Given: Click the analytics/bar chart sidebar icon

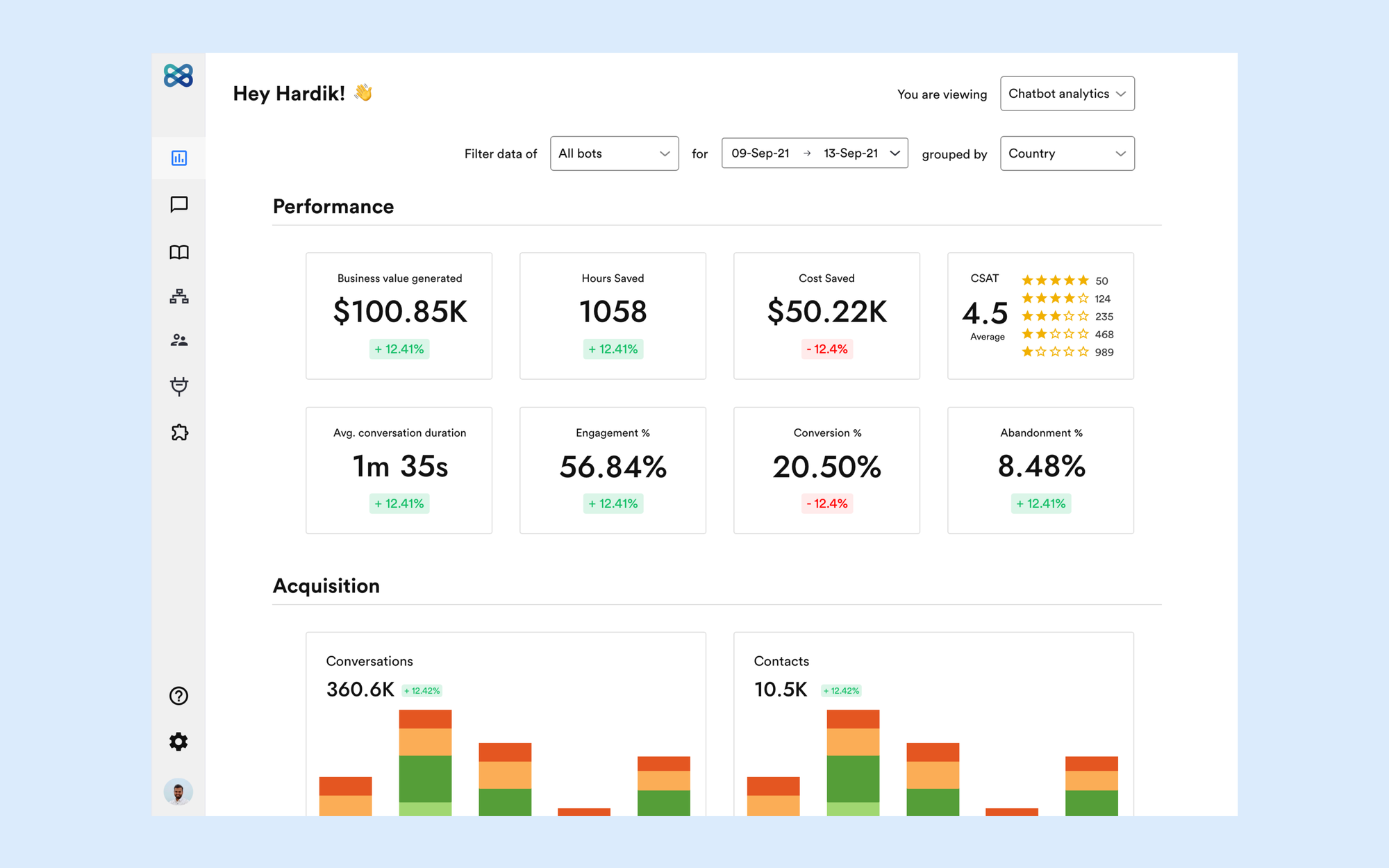Looking at the screenshot, I should tap(180, 157).
